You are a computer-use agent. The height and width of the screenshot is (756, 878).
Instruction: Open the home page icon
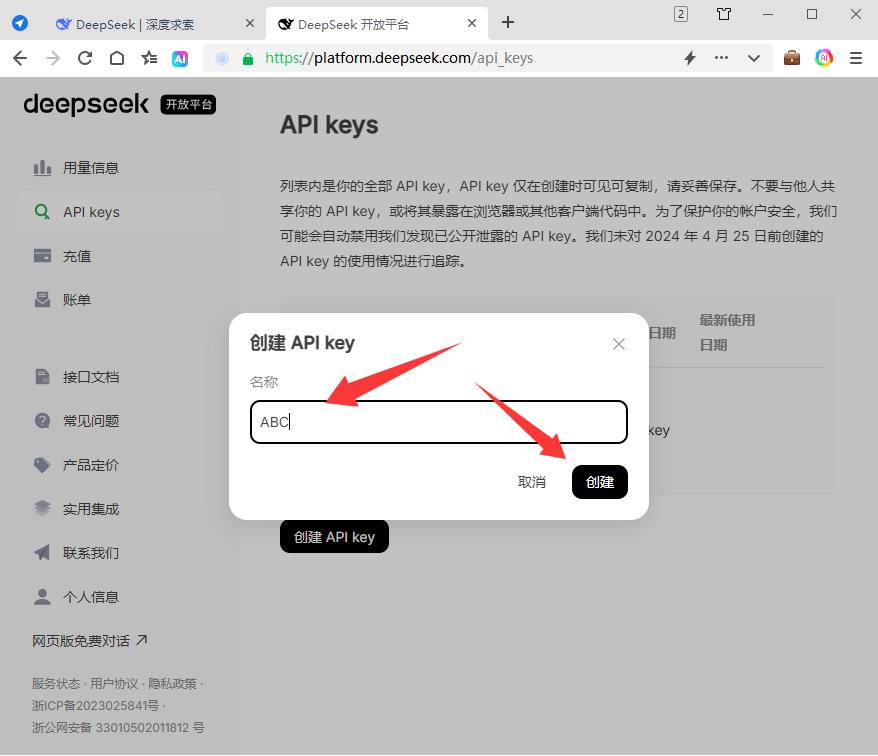(117, 58)
